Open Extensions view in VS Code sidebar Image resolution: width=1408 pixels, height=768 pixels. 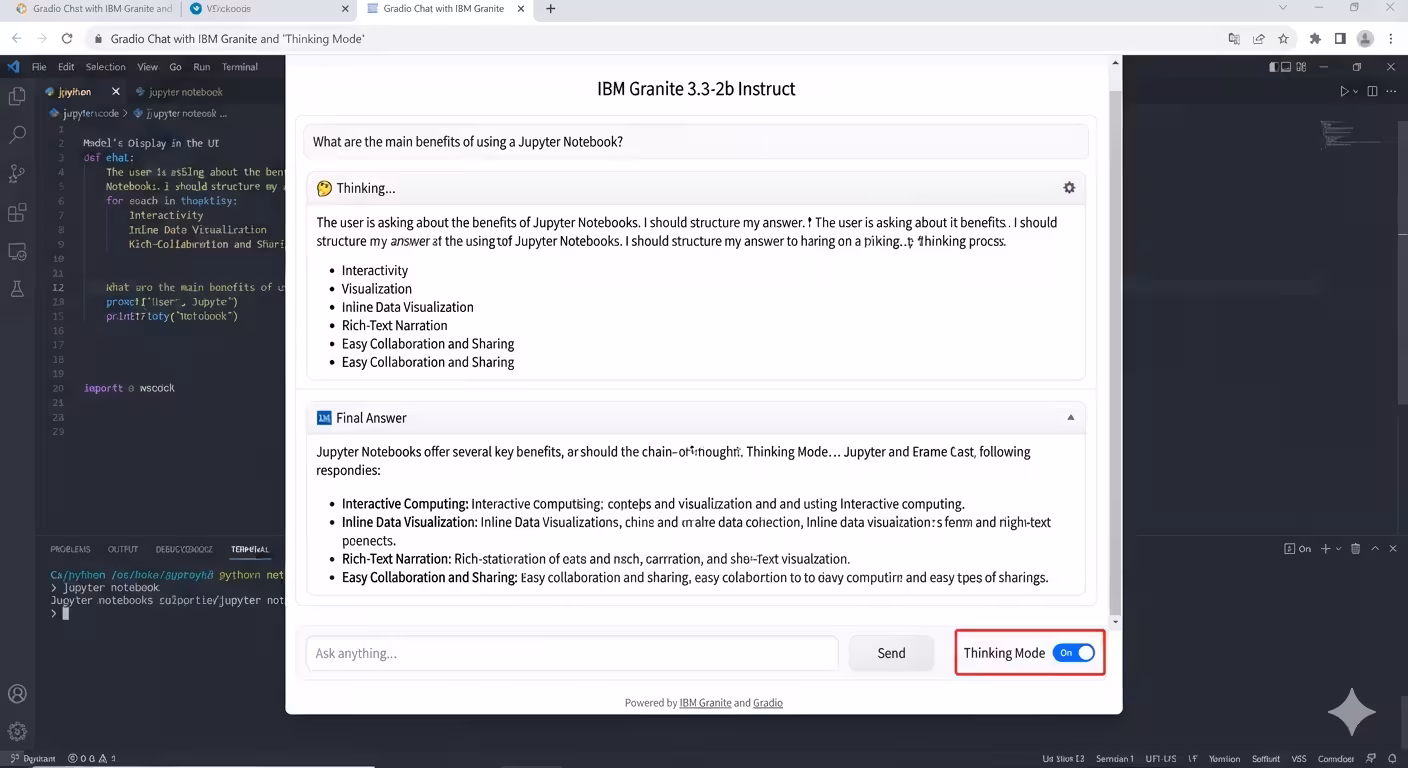[x=17, y=213]
